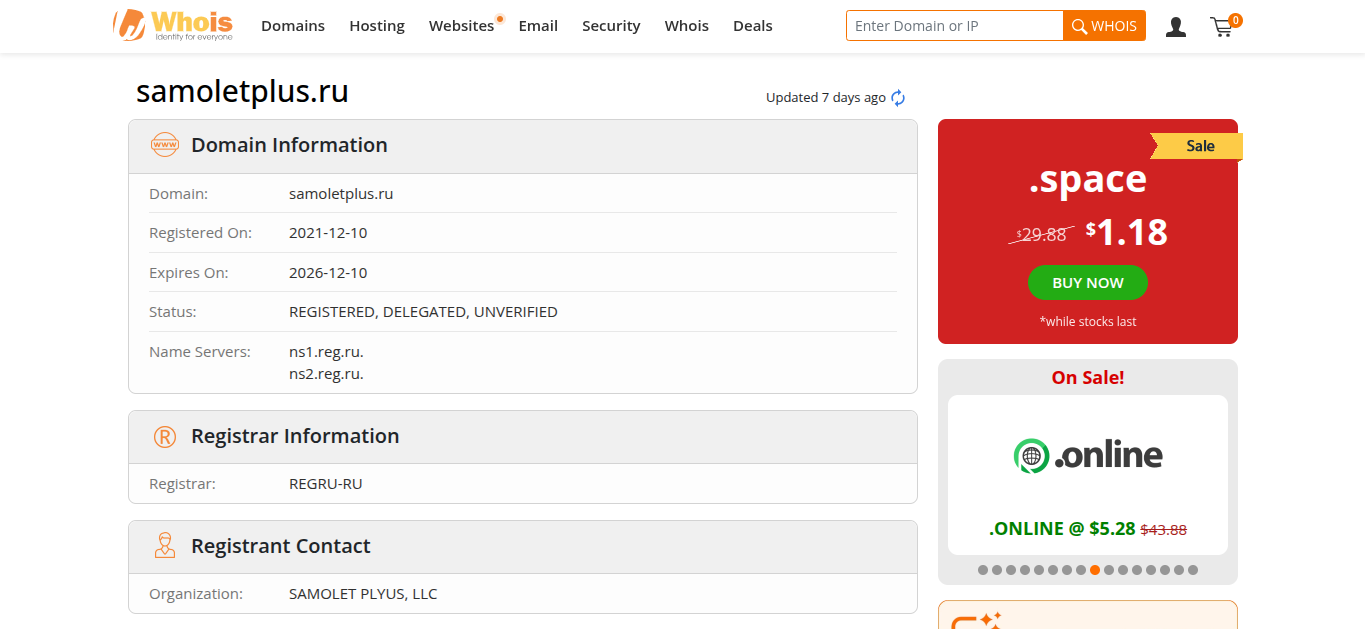Click the .space domain name text

coord(1088,180)
